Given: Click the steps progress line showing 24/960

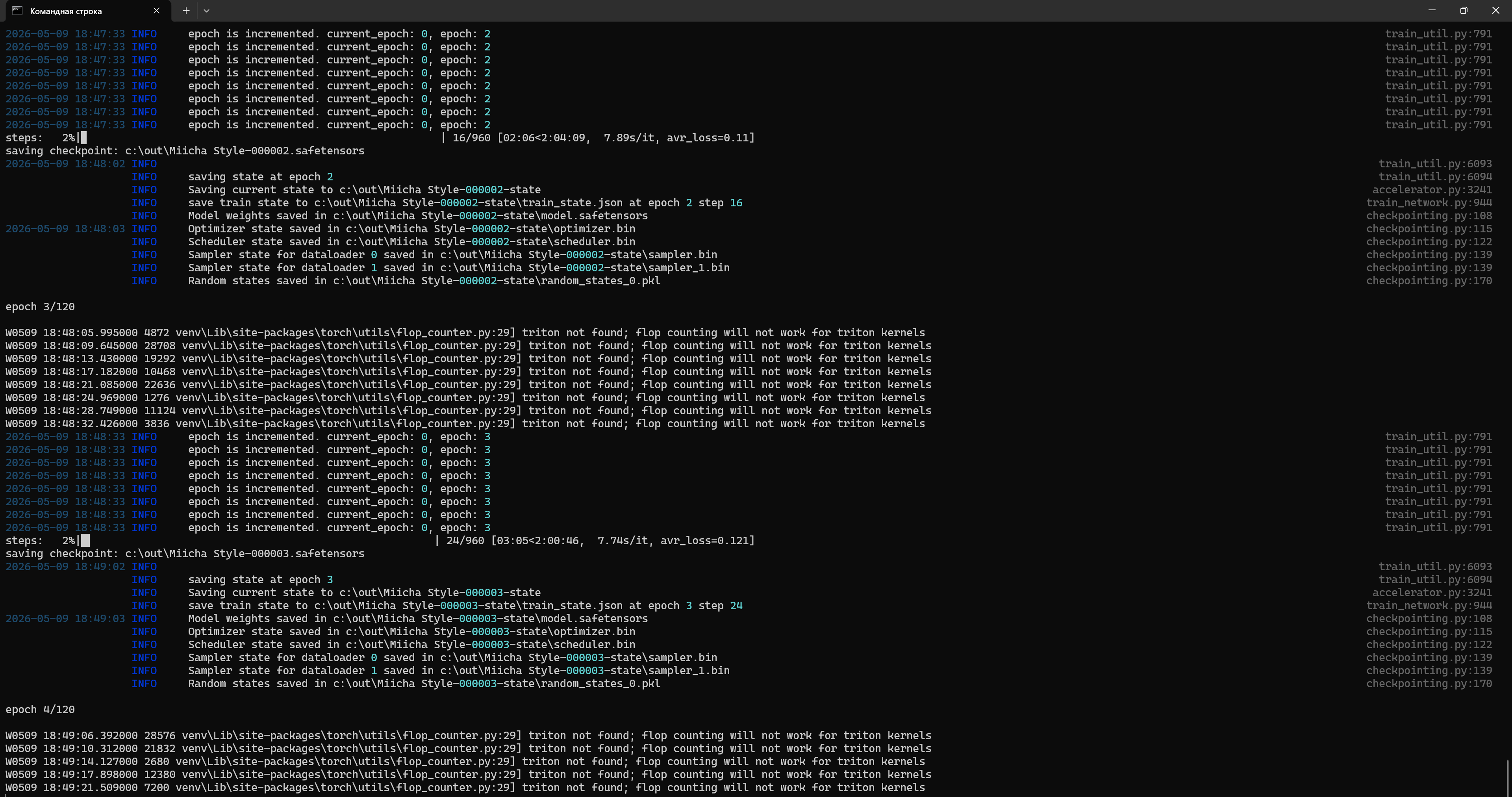Looking at the screenshot, I should click(380, 541).
